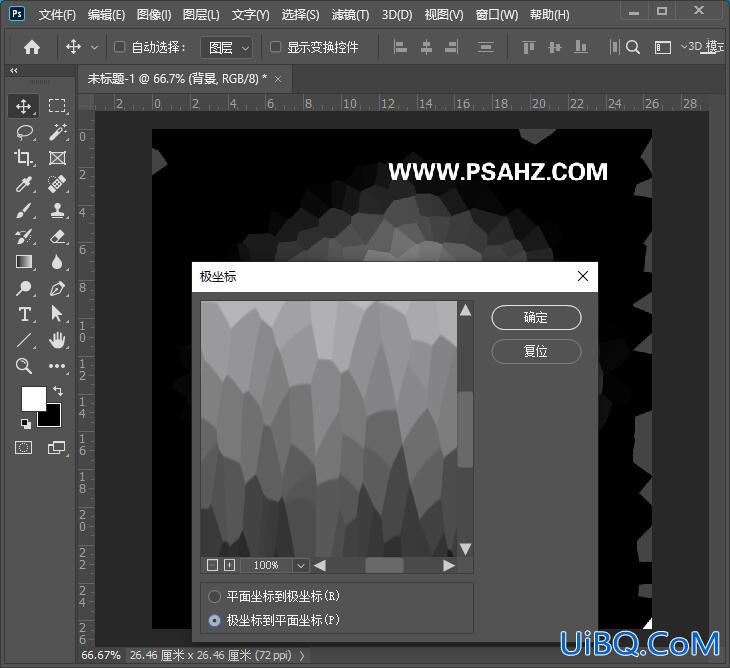Image resolution: width=730 pixels, height=668 pixels.
Task: Select the Path Selection tool
Action: (x=56, y=314)
